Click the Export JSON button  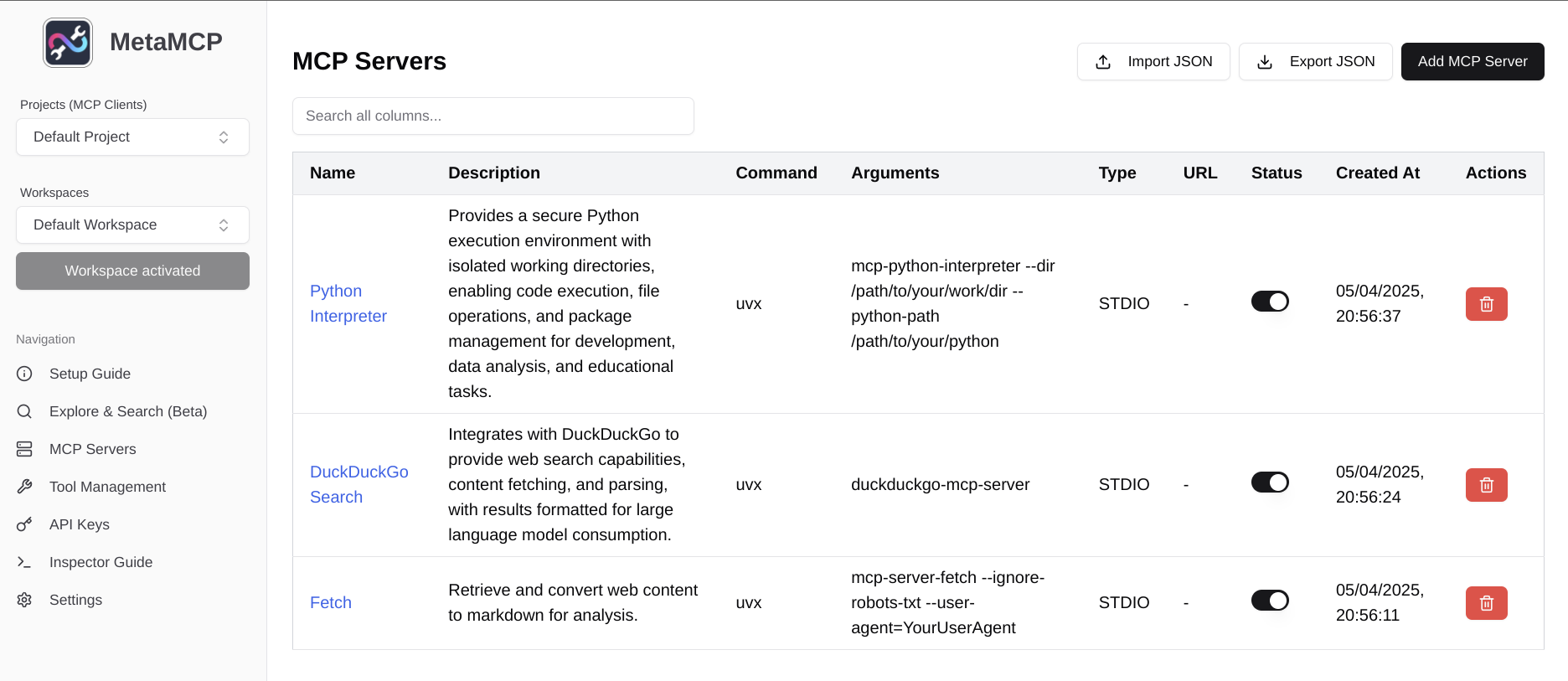click(1315, 62)
